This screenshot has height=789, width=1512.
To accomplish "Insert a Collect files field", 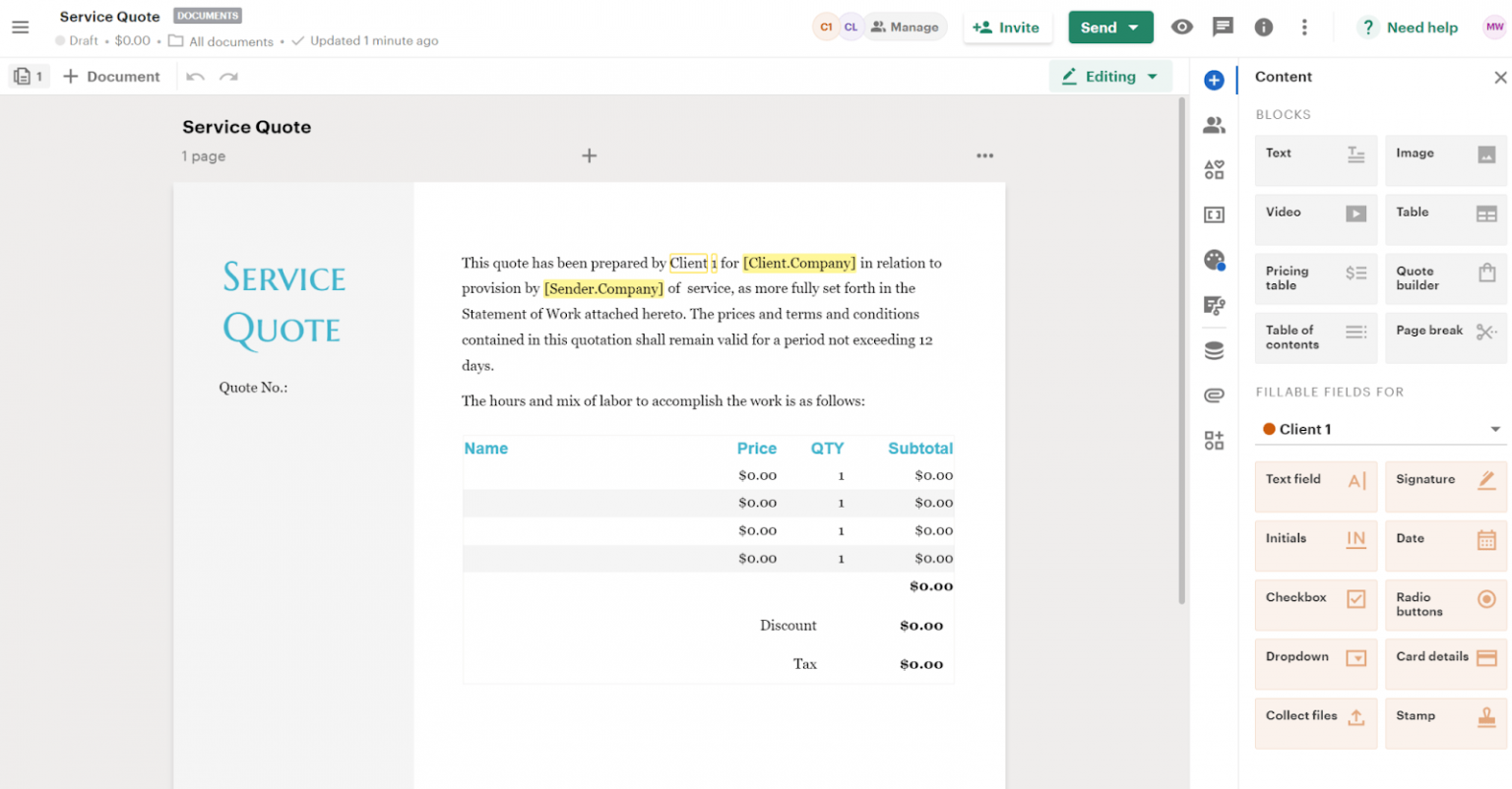I will pos(1315,722).
